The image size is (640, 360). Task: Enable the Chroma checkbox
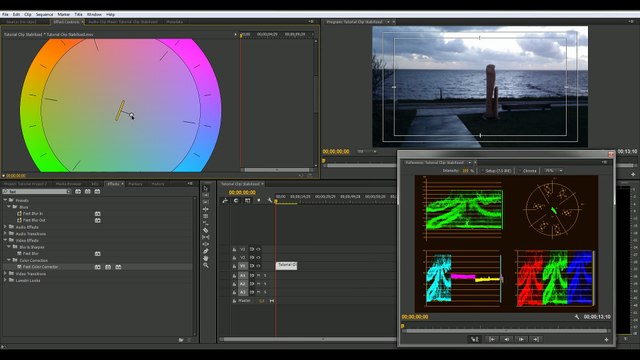[520, 171]
